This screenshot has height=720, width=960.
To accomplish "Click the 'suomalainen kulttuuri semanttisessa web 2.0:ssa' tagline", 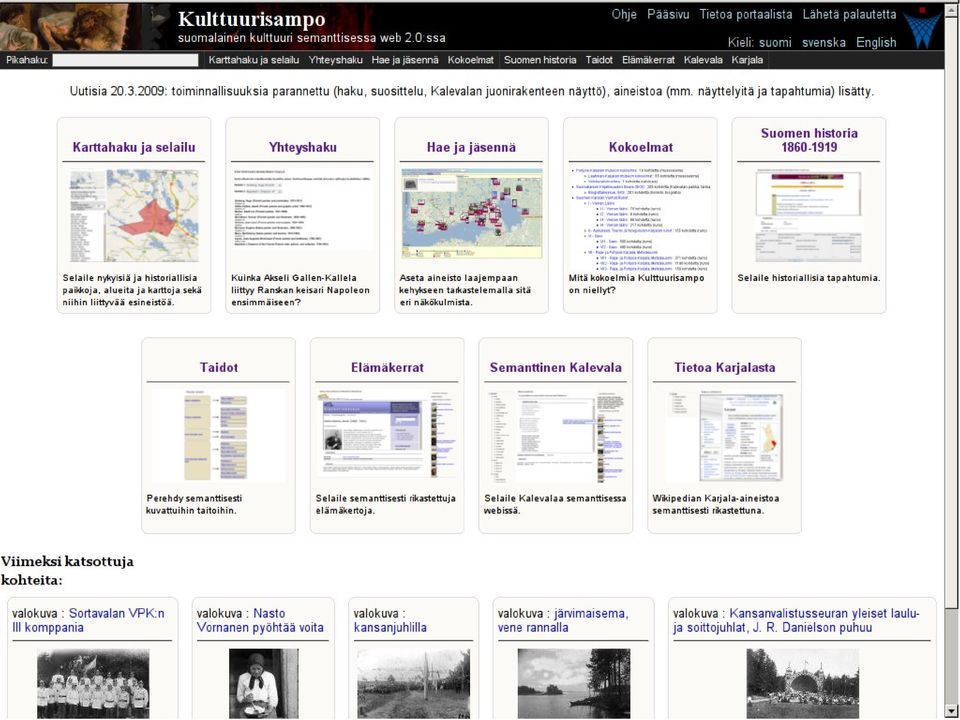I will click(312, 38).
